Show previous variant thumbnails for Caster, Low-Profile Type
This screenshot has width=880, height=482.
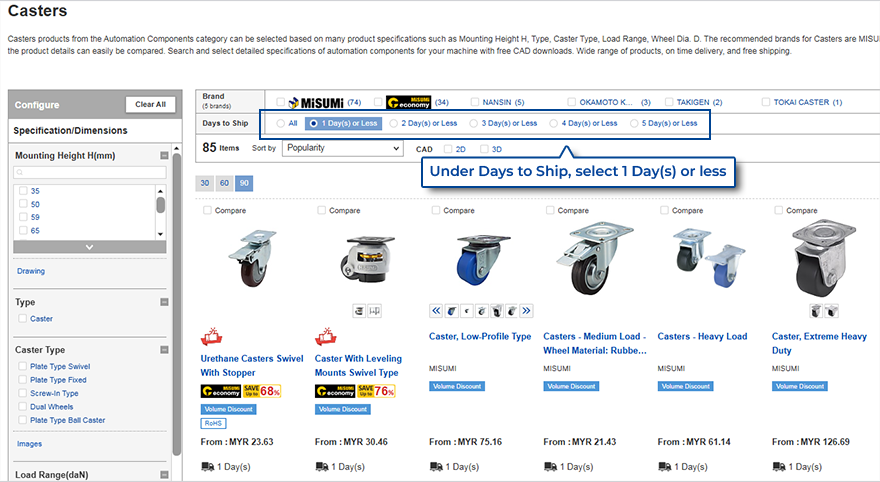point(436,310)
